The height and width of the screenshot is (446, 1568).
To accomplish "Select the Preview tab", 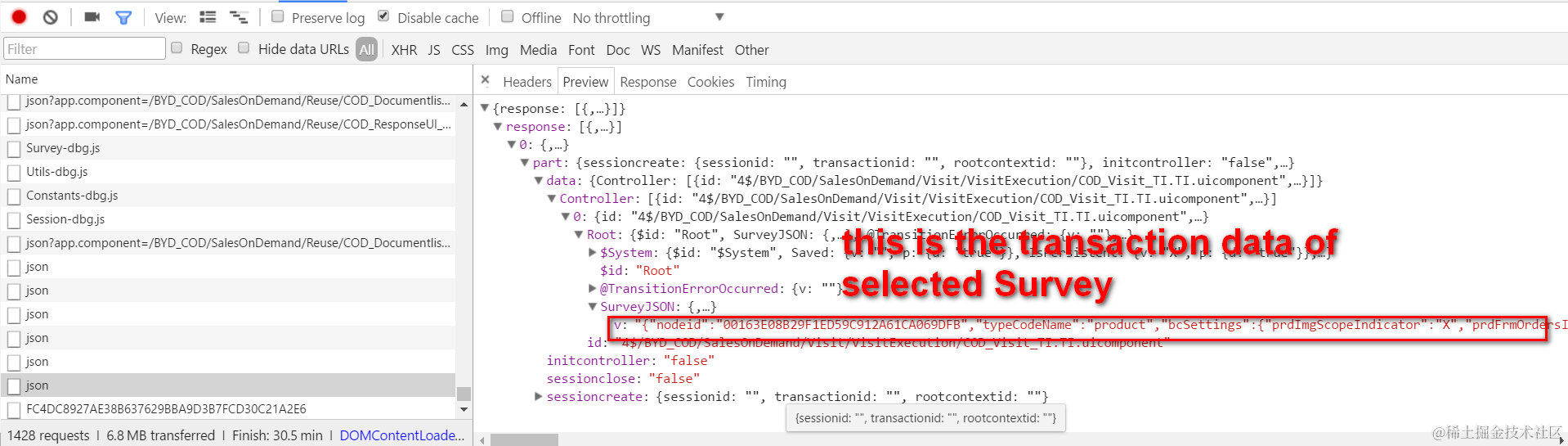I will (x=585, y=82).
